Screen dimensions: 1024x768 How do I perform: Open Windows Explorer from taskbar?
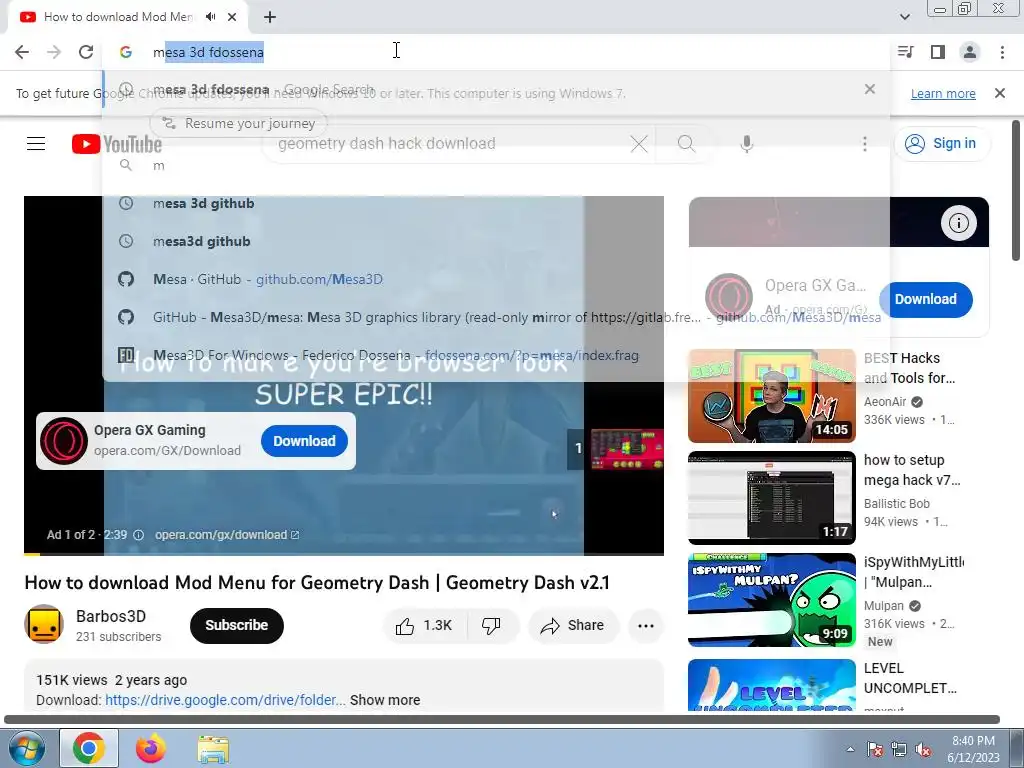click(213, 748)
